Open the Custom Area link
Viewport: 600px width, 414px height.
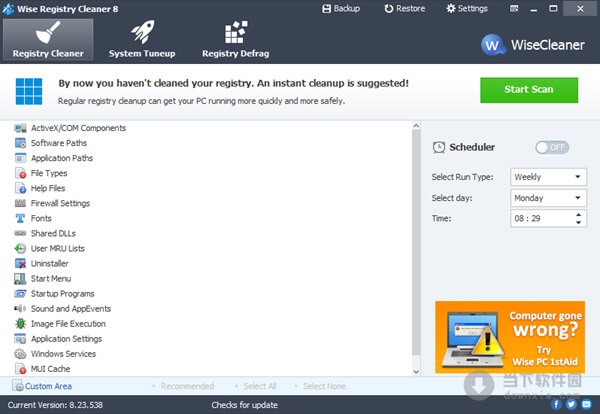48,386
